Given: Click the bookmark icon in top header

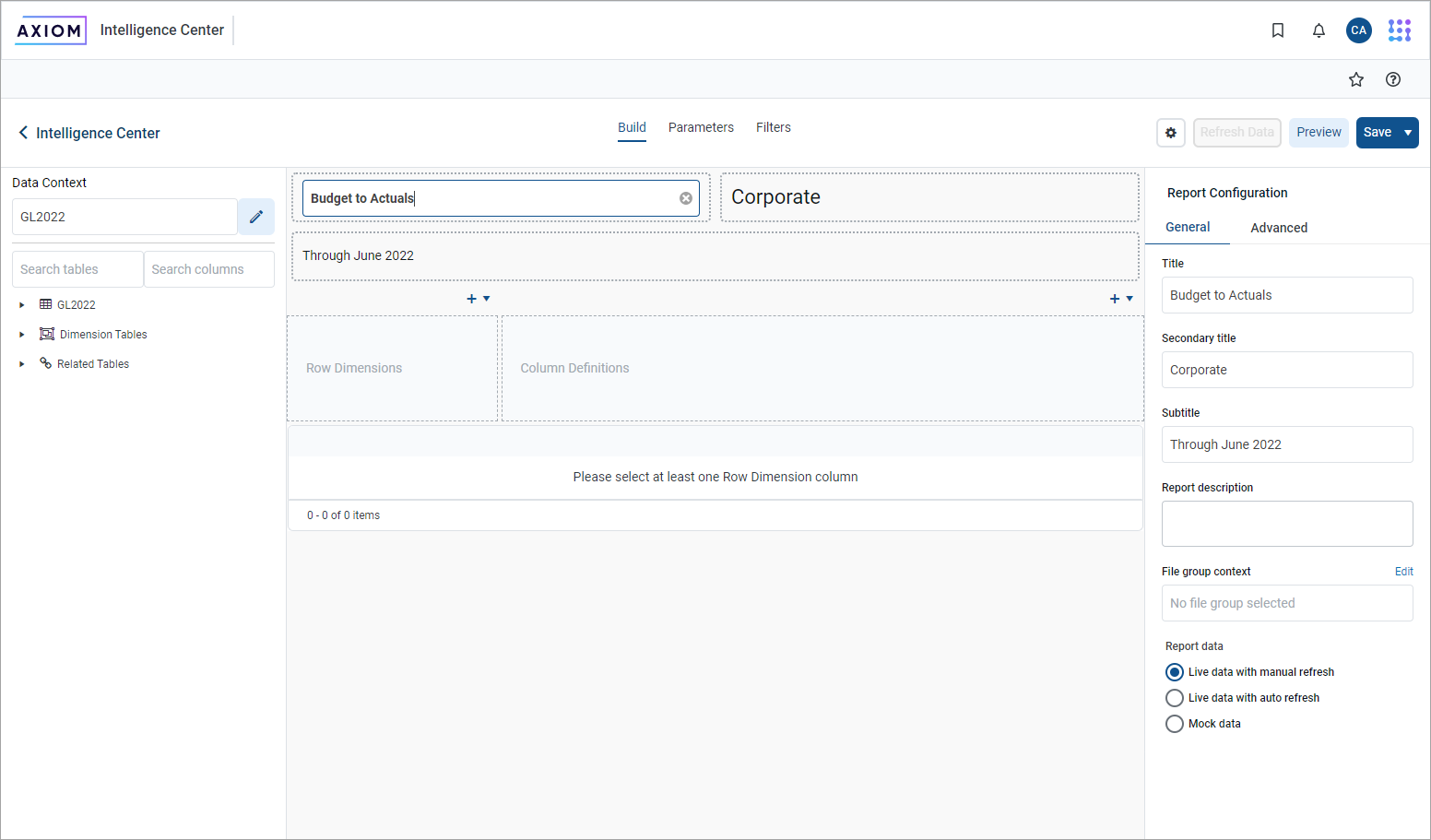Looking at the screenshot, I should (x=1278, y=30).
